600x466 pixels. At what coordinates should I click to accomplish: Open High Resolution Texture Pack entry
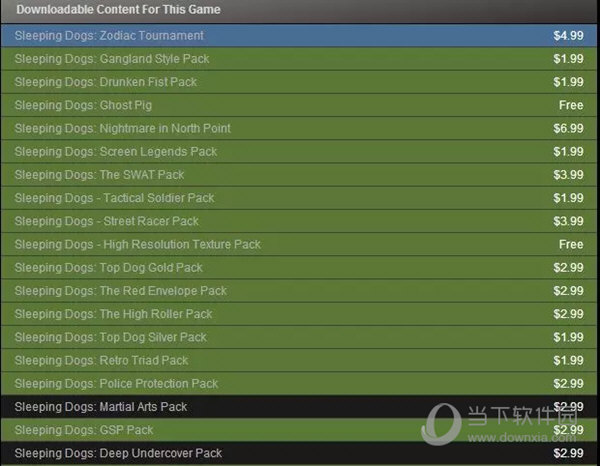pyautogui.click(x=299, y=244)
